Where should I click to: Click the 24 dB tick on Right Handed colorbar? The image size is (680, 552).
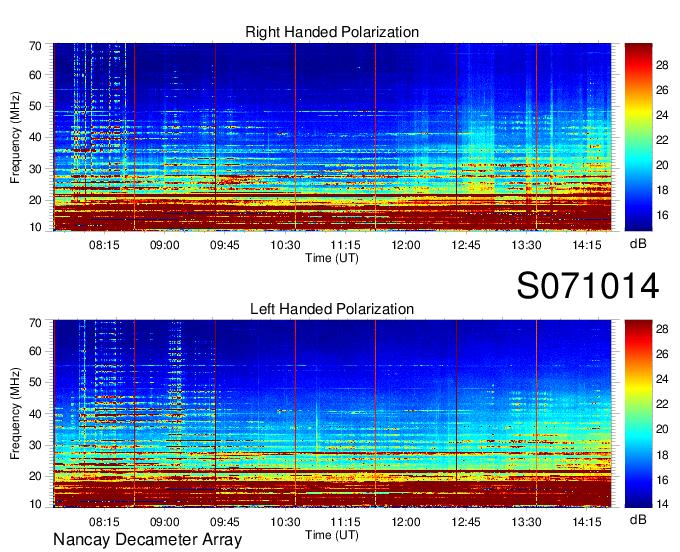662,115
